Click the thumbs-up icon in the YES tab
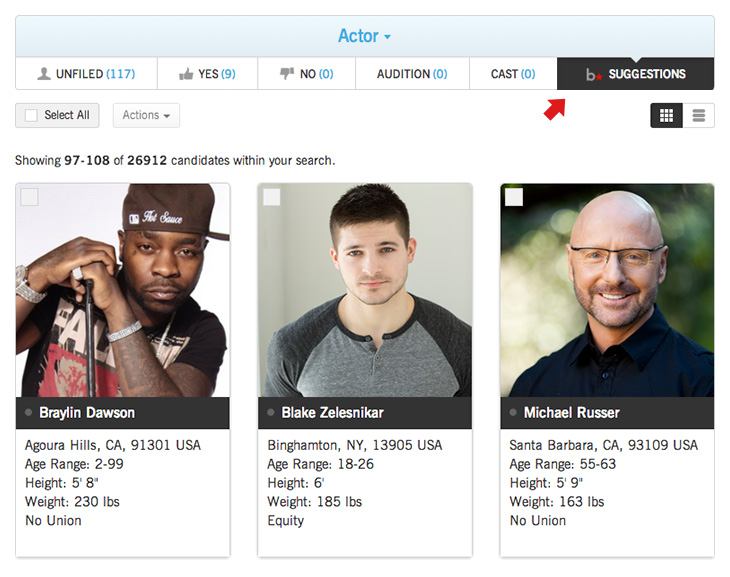Viewport: 730px width, 577px height. [x=186, y=74]
